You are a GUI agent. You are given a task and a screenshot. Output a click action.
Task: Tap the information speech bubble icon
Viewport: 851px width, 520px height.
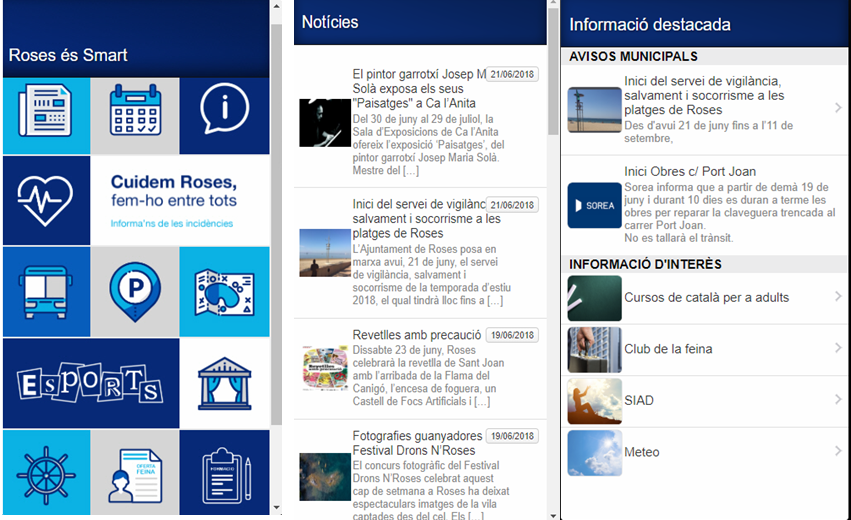[x=224, y=115]
